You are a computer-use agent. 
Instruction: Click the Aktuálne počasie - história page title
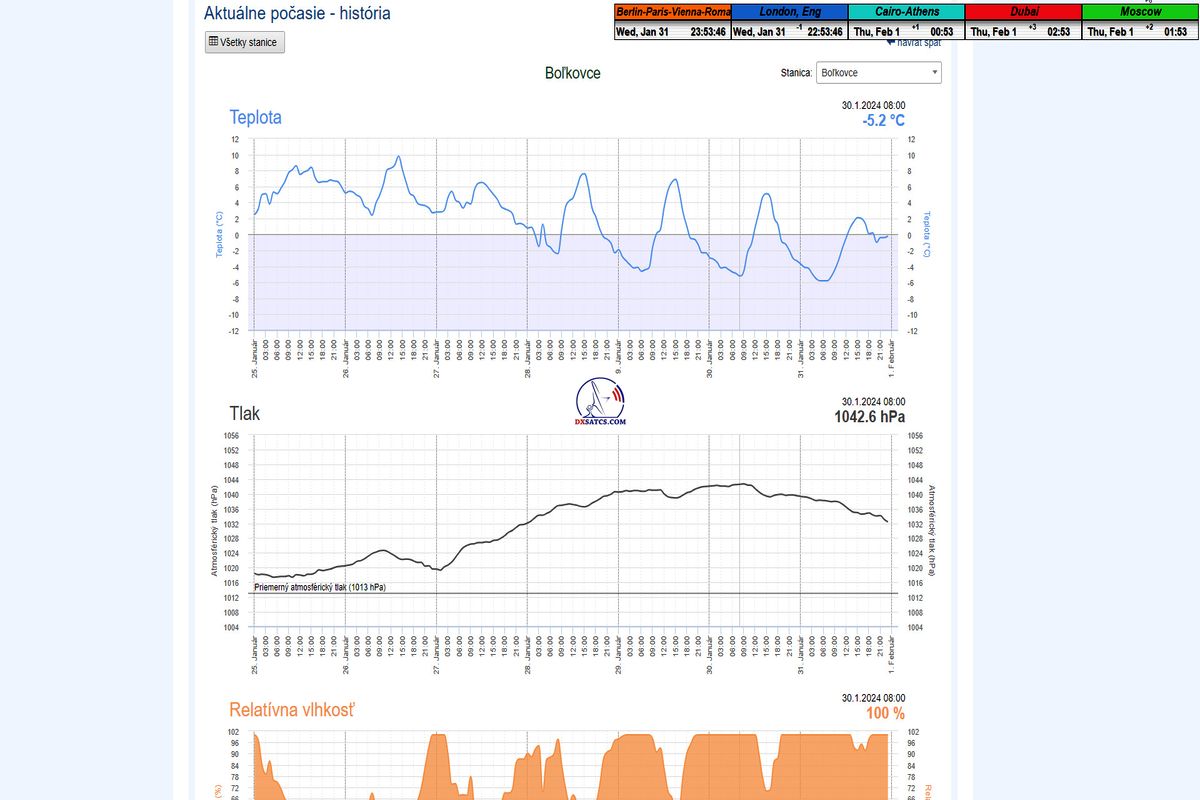(x=297, y=14)
